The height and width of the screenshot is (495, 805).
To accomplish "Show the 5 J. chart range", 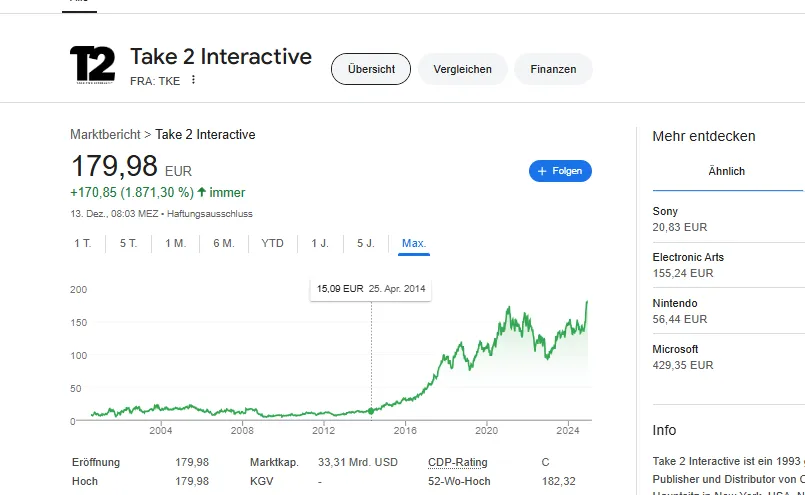I will point(366,243).
